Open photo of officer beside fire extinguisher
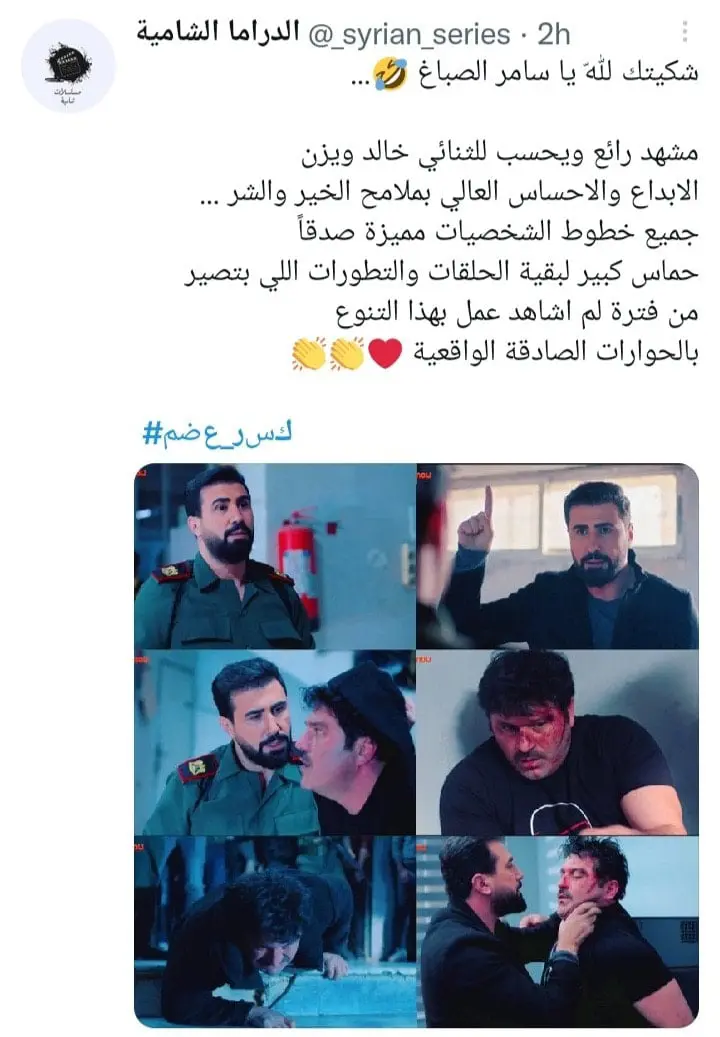This screenshot has height=1037, width=720. tap(274, 556)
